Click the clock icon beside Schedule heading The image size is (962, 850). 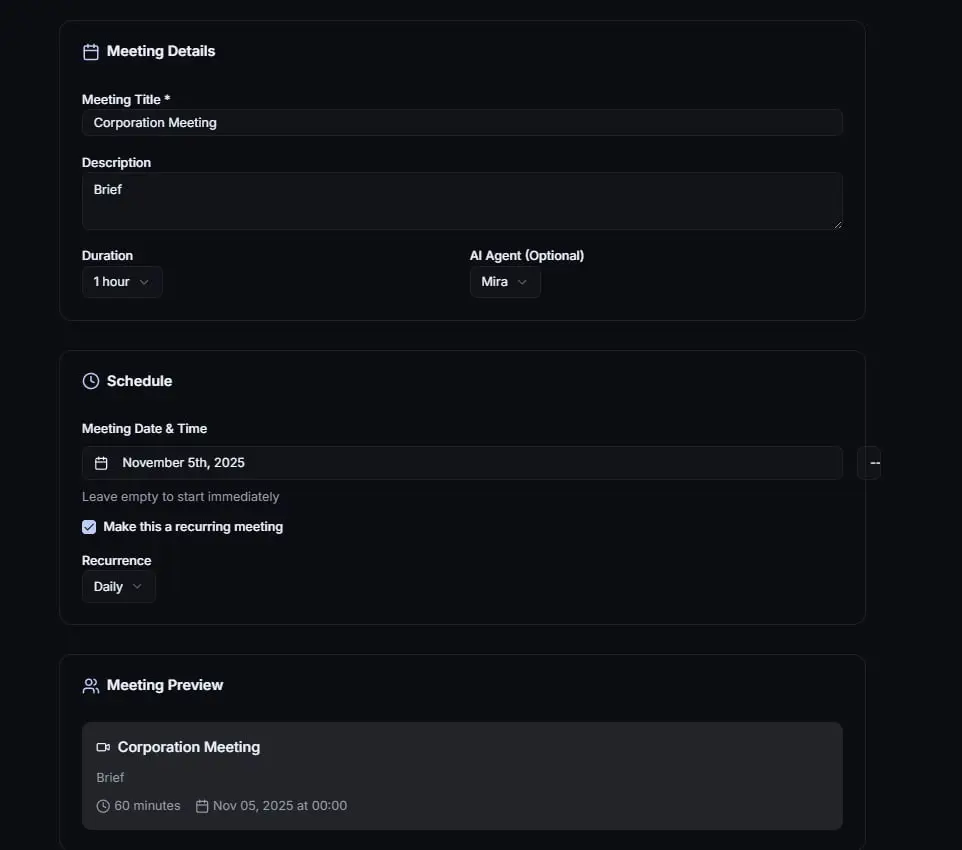(91, 381)
